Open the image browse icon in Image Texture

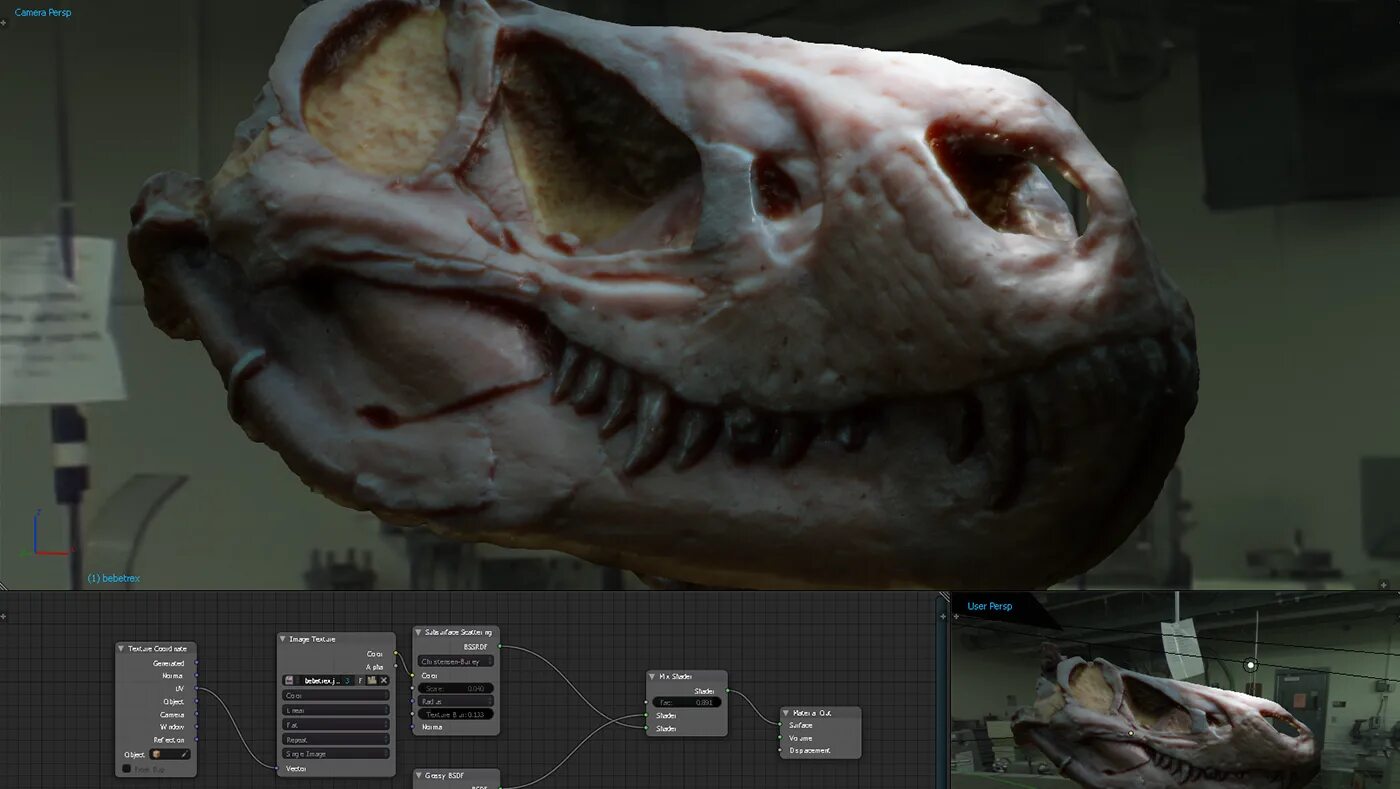point(289,681)
